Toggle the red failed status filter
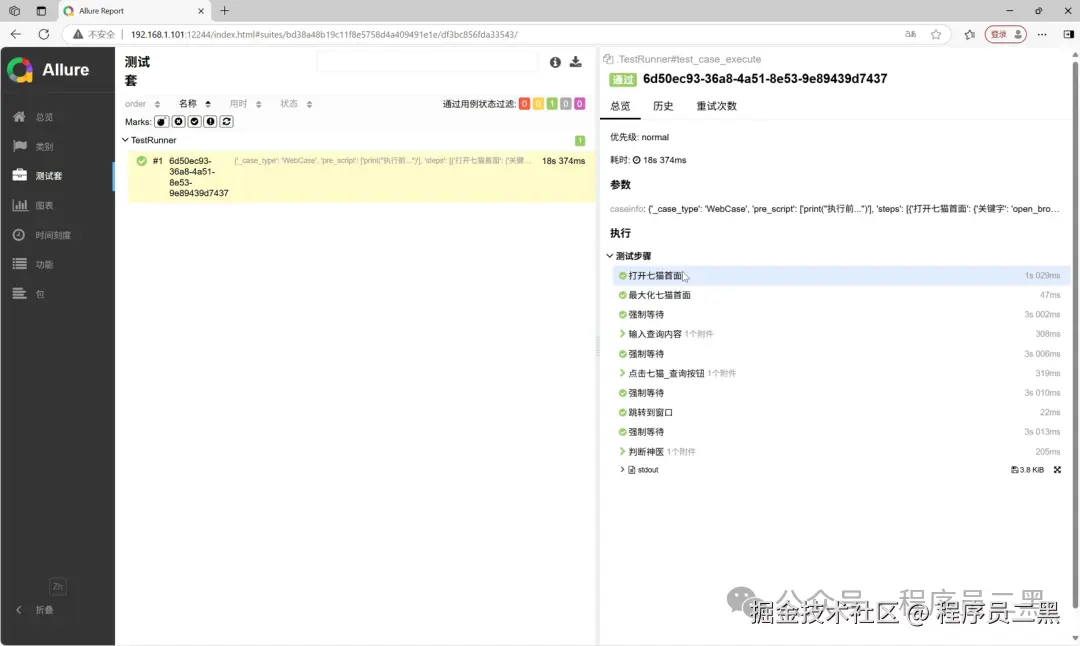This screenshot has width=1080, height=646. (x=524, y=104)
